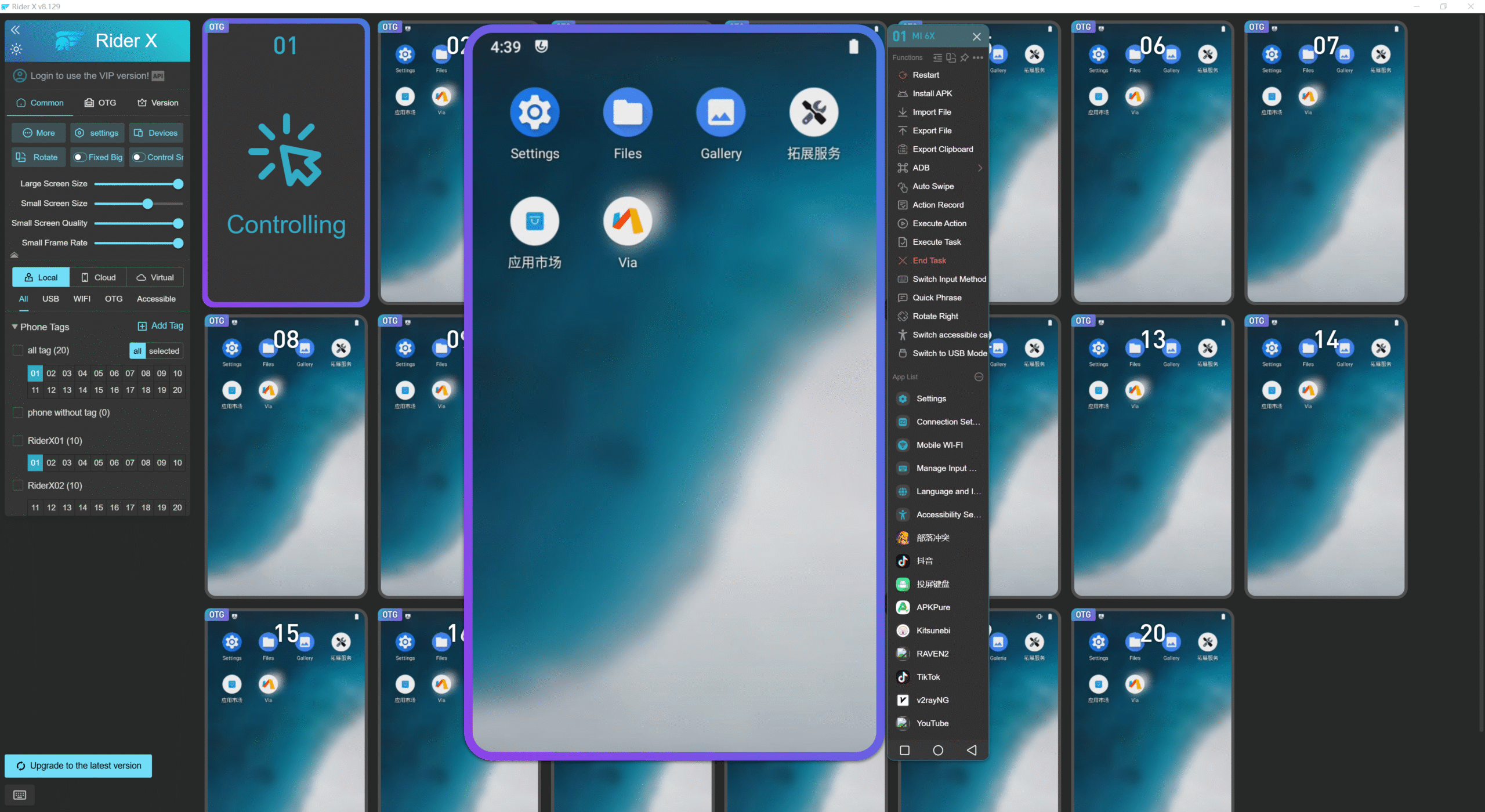Image resolution: width=1485 pixels, height=812 pixels.
Task: Click the pin icon in Functions bar
Action: (x=964, y=57)
